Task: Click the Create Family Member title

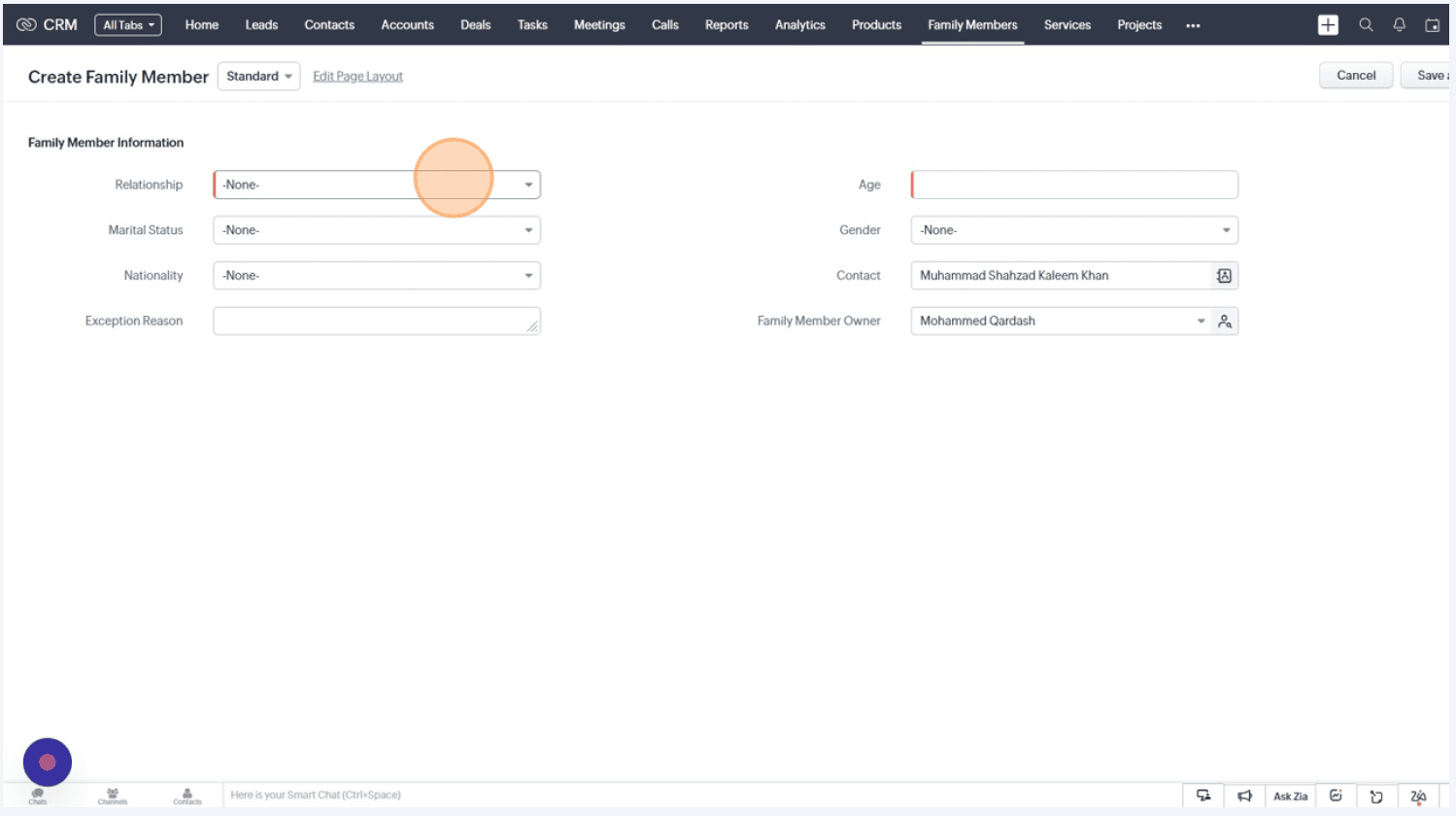Action: tap(119, 77)
